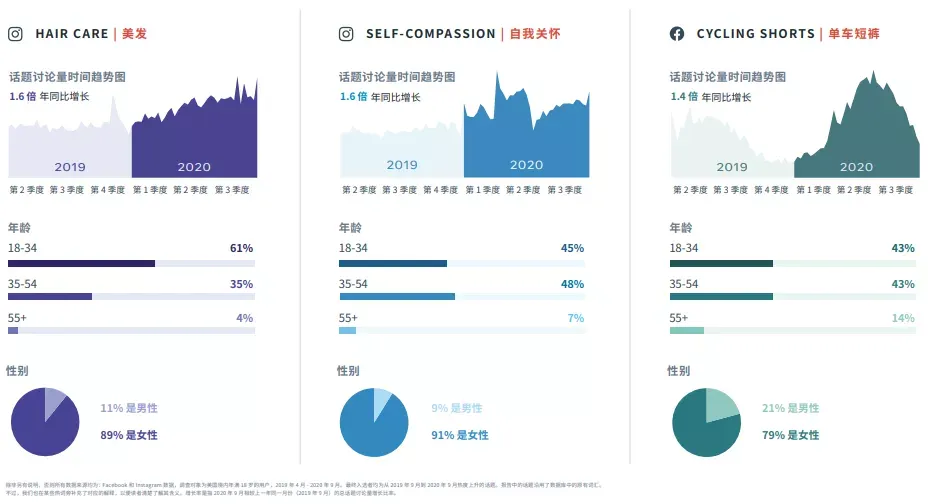928x504 pixels.
Task: Click the 89% female label in hair care
Action: pyautogui.click(x=128, y=435)
